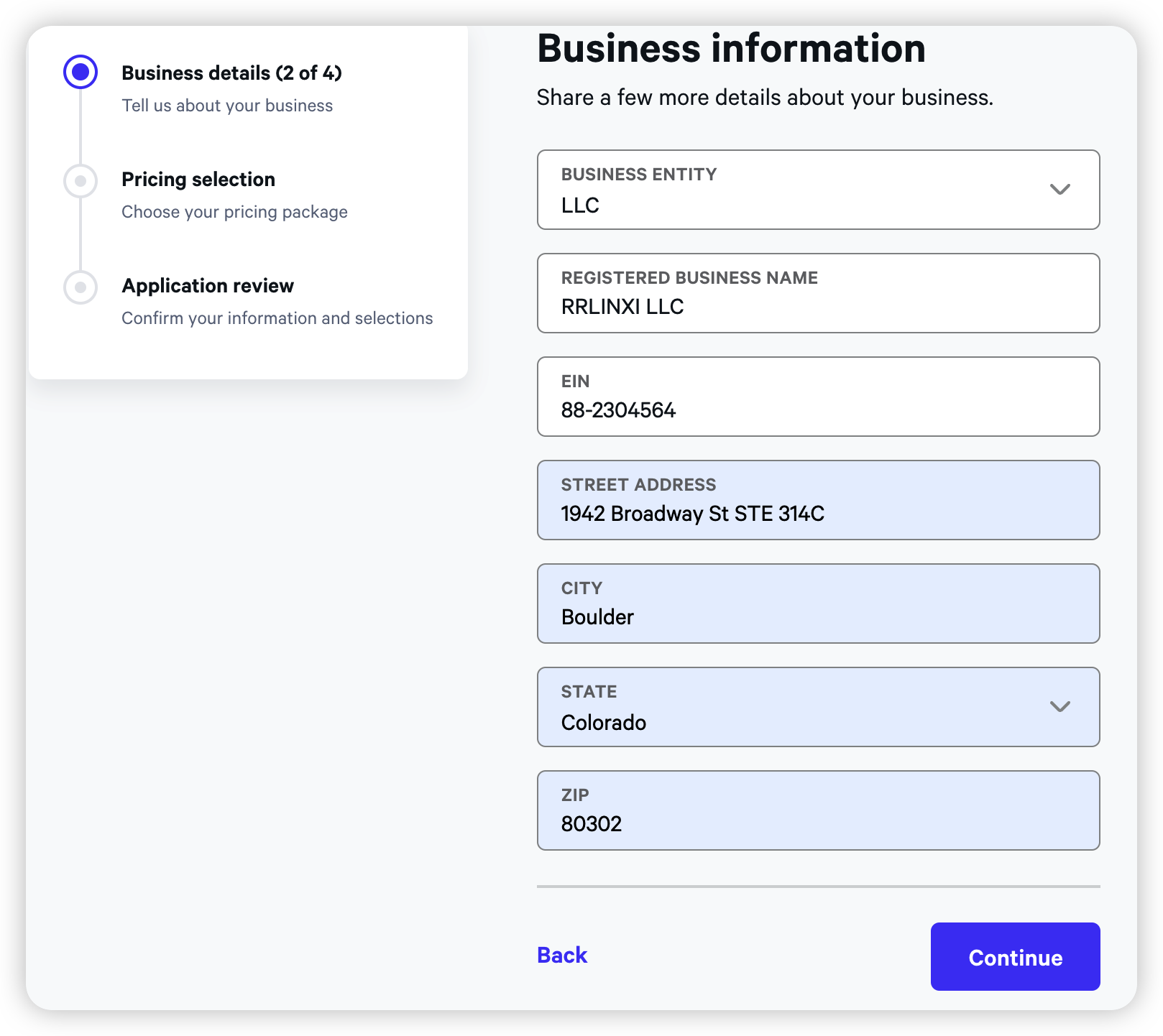Jump to the Application review step title
The height and width of the screenshot is (1036, 1163).
(x=208, y=286)
